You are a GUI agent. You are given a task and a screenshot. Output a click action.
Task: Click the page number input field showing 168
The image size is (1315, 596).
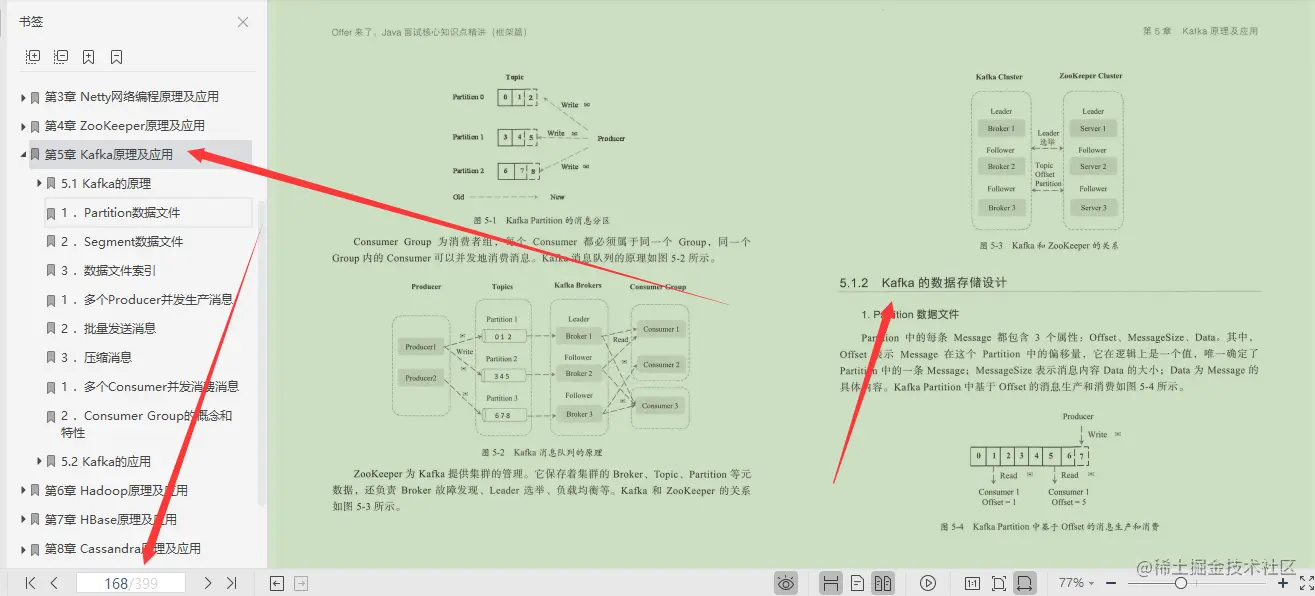click(x=130, y=583)
